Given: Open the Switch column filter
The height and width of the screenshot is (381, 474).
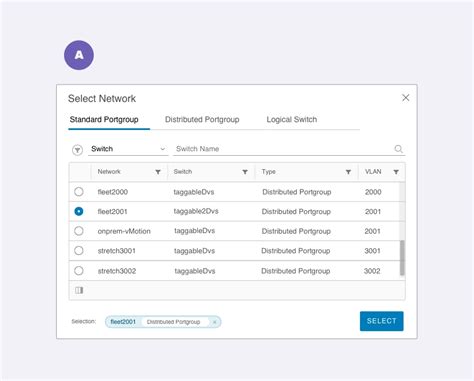Looking at the screenshot, I should [245, 172].
